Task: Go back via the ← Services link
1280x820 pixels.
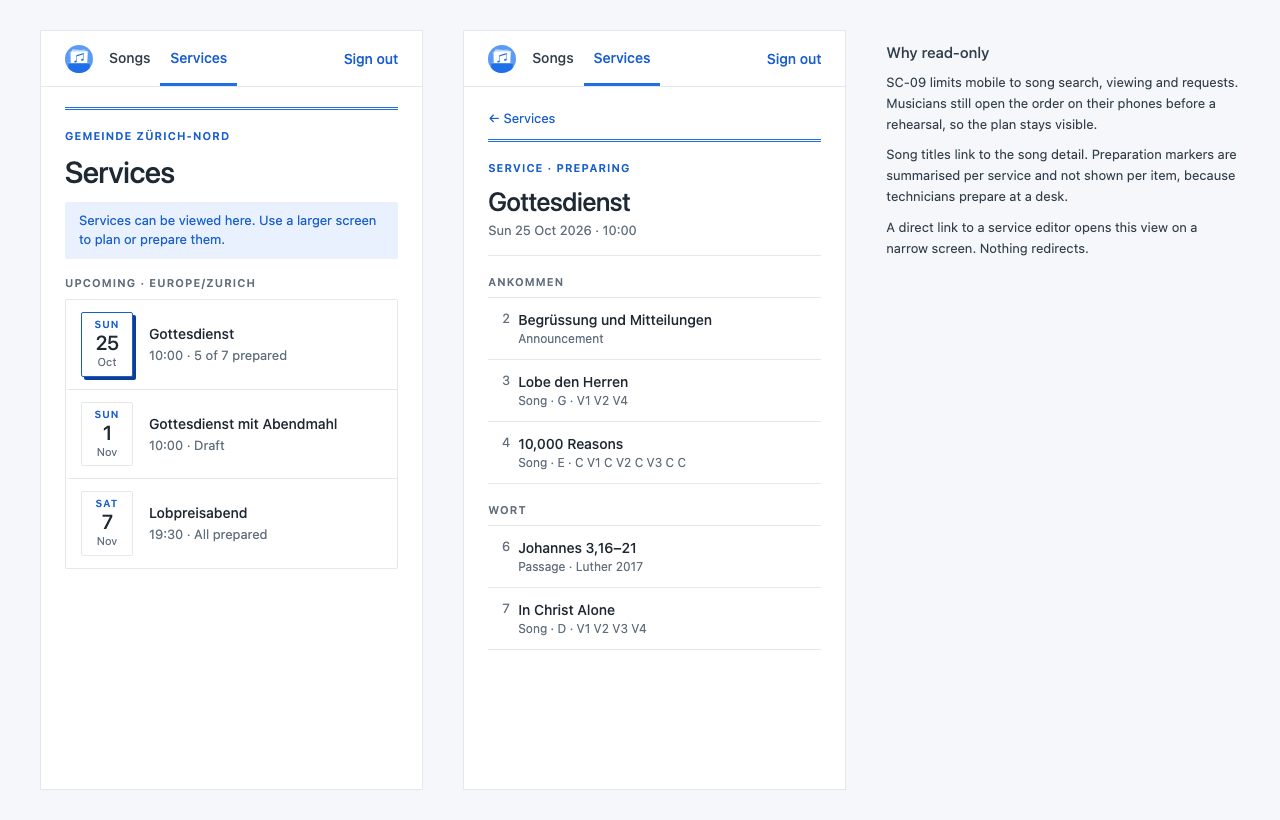Action: (522, 118)
